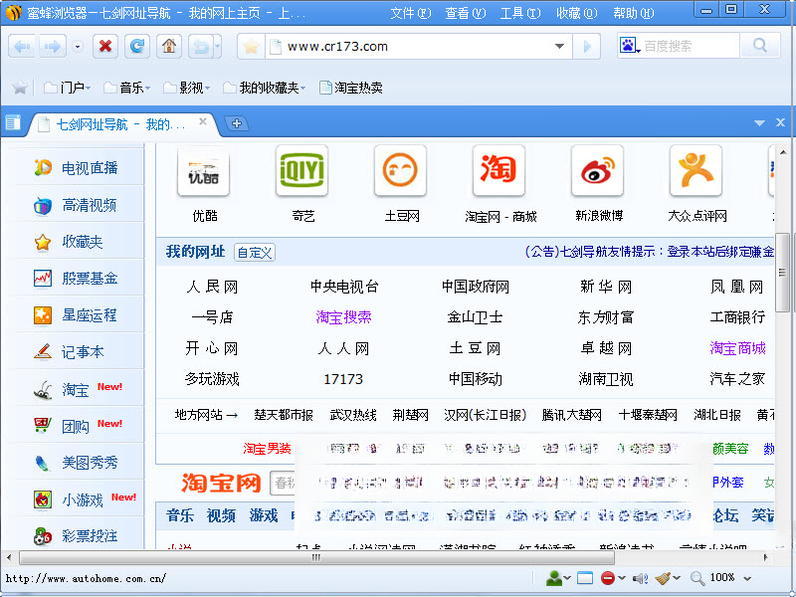Click the grey favorites star in bookmarks bar
Viewport: 796px width, 597px height.
click(20, 88)
